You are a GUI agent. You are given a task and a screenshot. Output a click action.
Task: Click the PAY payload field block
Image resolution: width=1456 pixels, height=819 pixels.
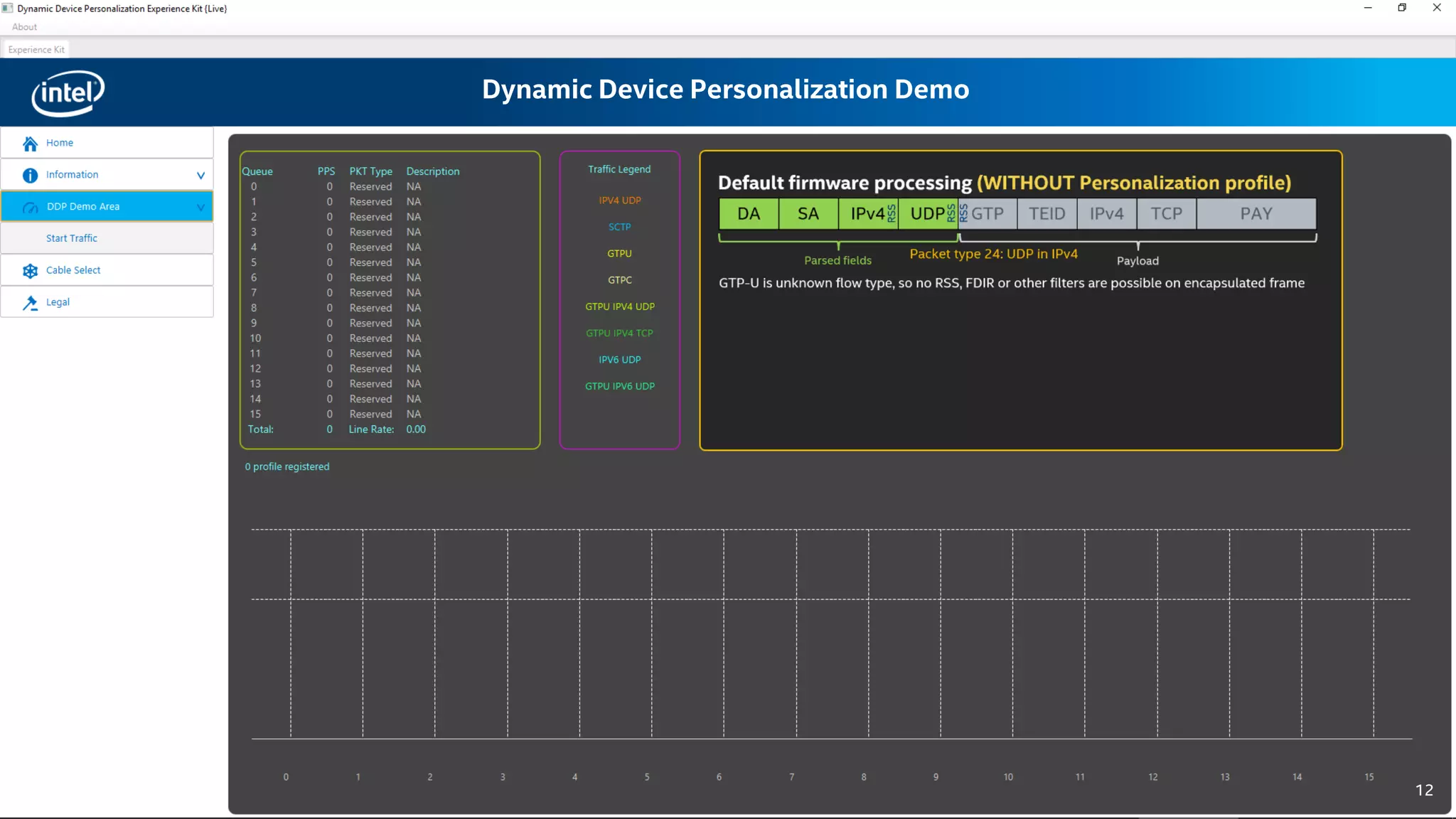(1256, 214)
